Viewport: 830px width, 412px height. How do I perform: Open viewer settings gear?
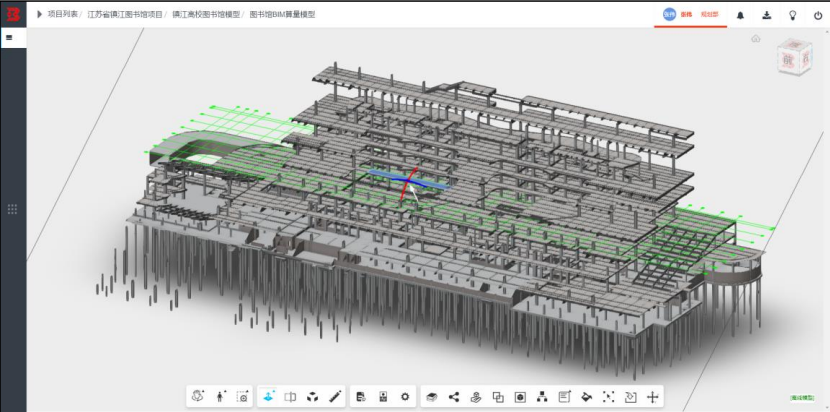(x=405, y=396)
